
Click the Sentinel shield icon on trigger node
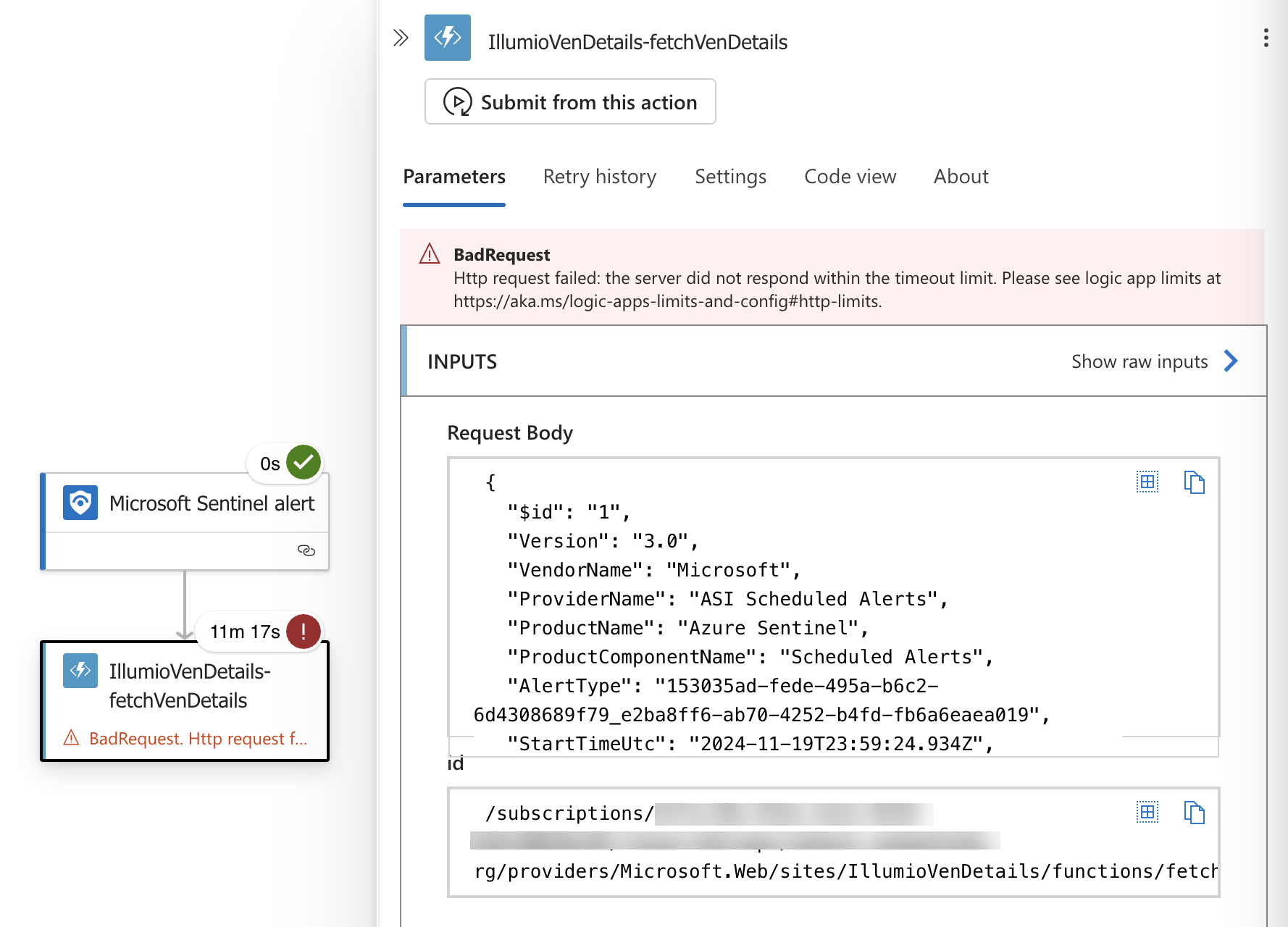point(80,503)
